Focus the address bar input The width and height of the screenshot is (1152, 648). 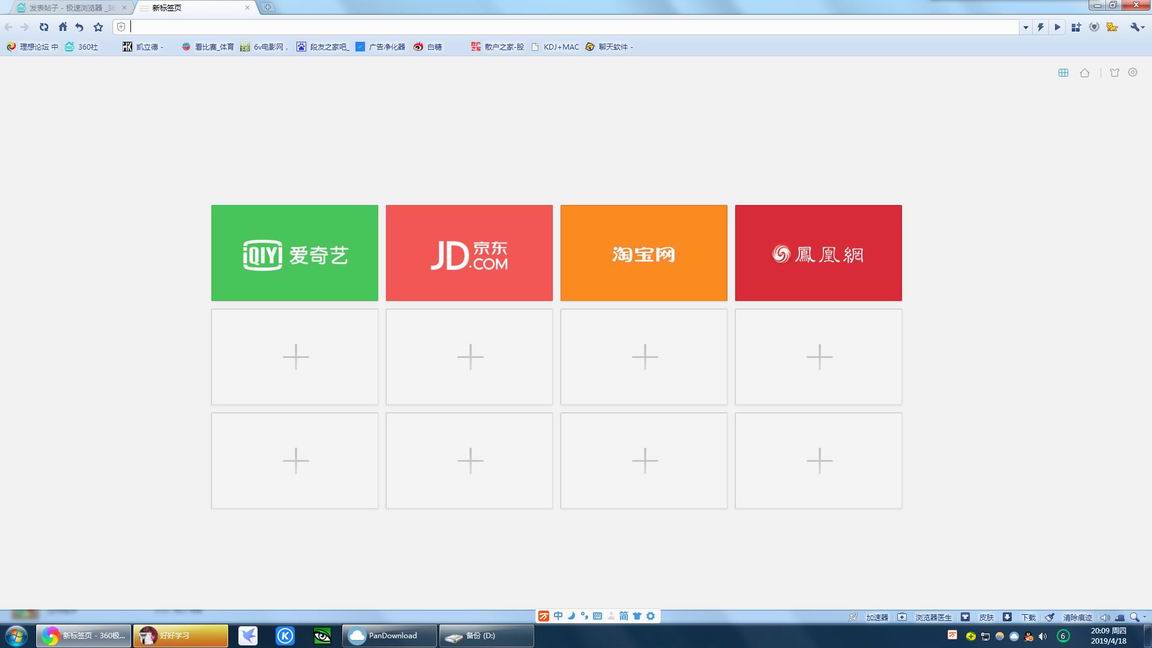click(x=573, y=27)
